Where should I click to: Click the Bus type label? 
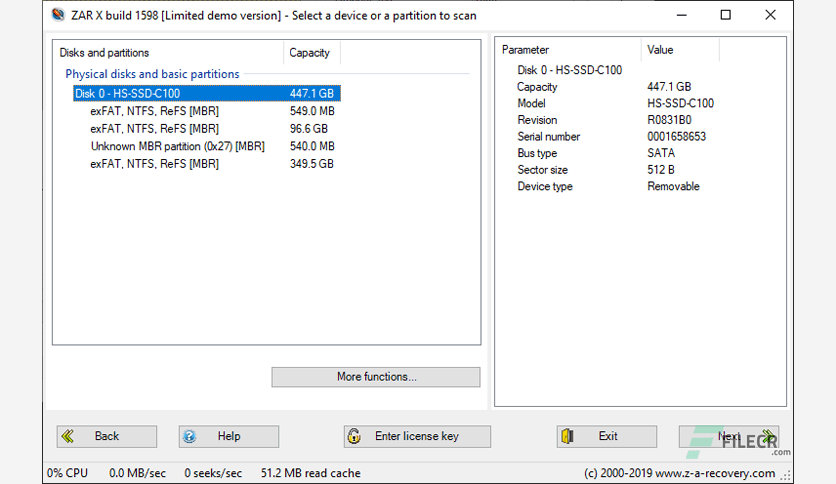pos(537,154)
